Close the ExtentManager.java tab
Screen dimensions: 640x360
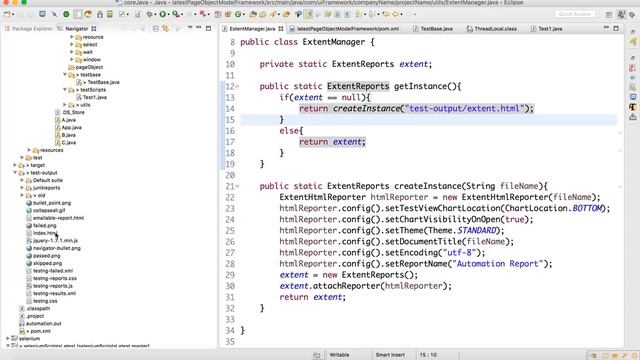[281, 29]
